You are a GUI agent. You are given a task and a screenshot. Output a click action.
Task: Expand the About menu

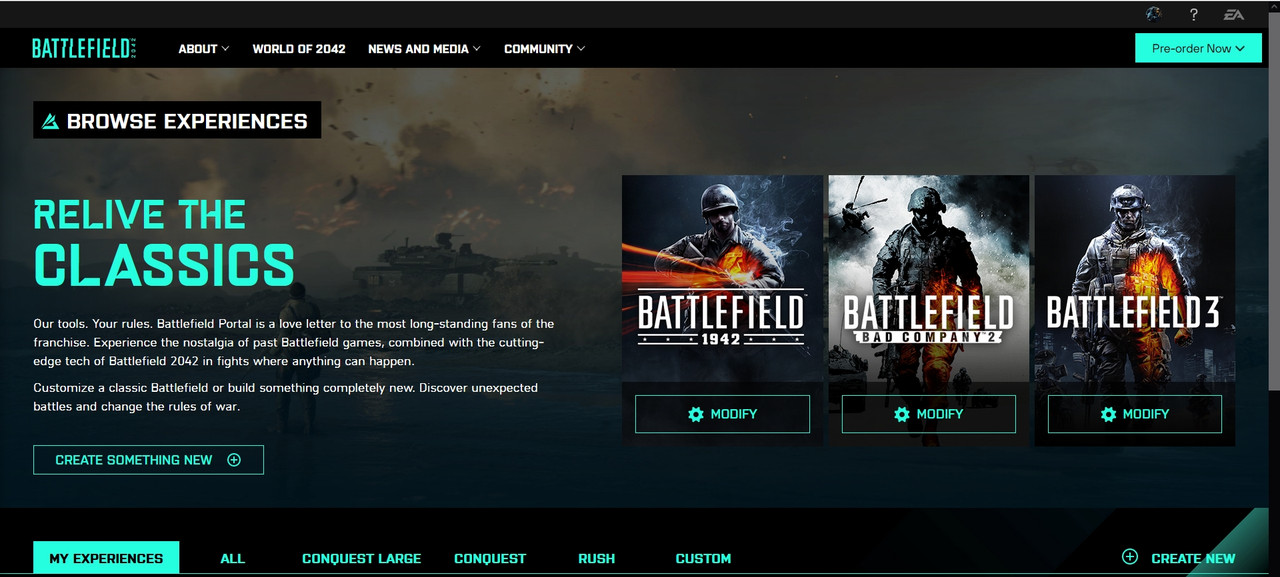(204, 48)
